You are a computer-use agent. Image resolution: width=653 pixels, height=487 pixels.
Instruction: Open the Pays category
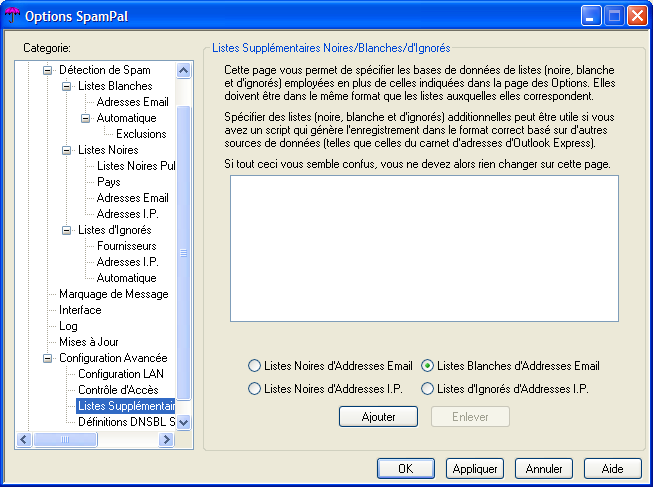coord(109,182)
